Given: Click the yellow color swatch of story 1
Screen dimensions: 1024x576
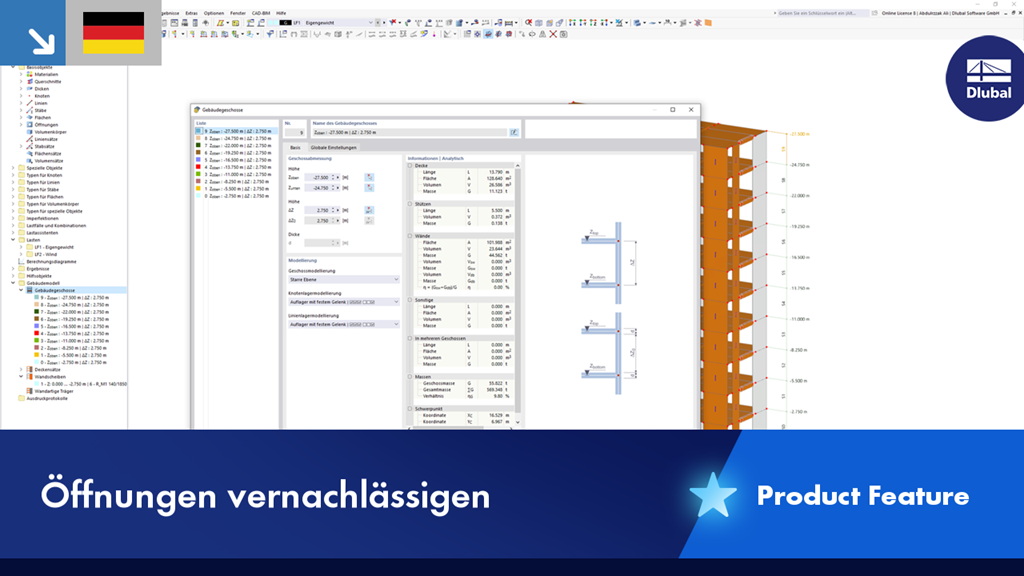Looking at the screenshot, I should pos(199,189).
